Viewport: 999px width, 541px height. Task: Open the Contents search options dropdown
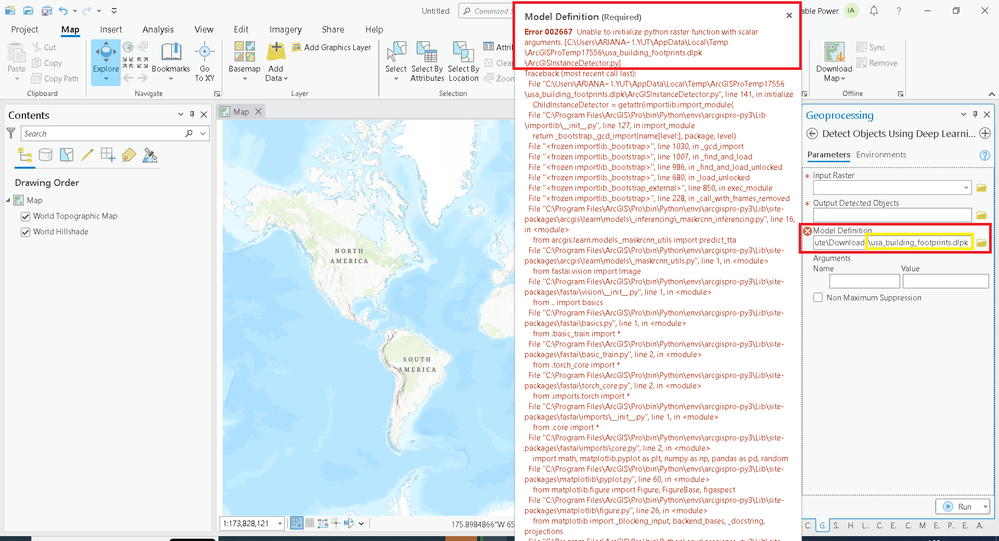203,134
